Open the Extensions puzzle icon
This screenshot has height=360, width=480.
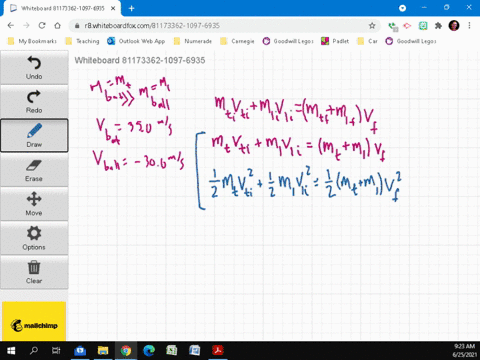pos(438,26)
